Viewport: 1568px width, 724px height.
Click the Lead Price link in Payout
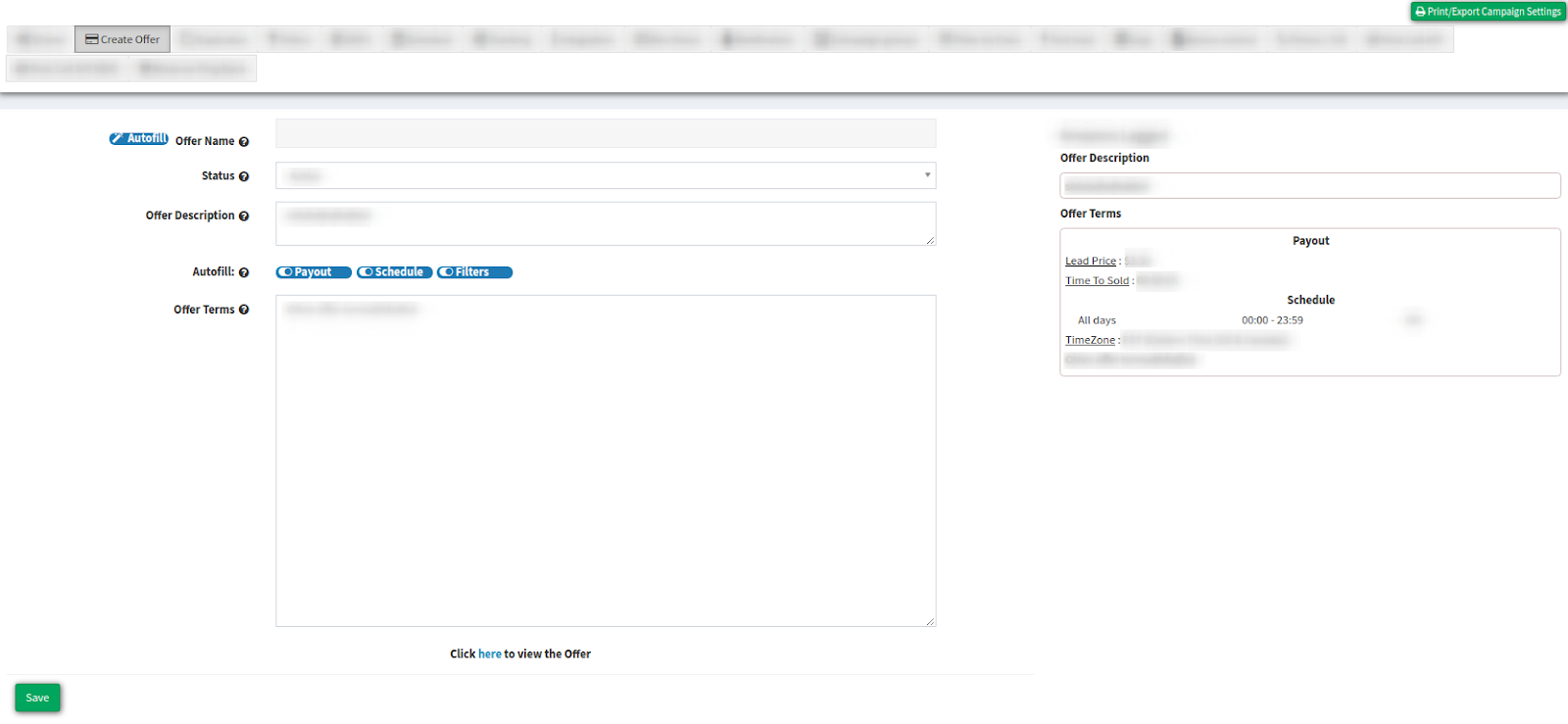[x=1090, y=262]
